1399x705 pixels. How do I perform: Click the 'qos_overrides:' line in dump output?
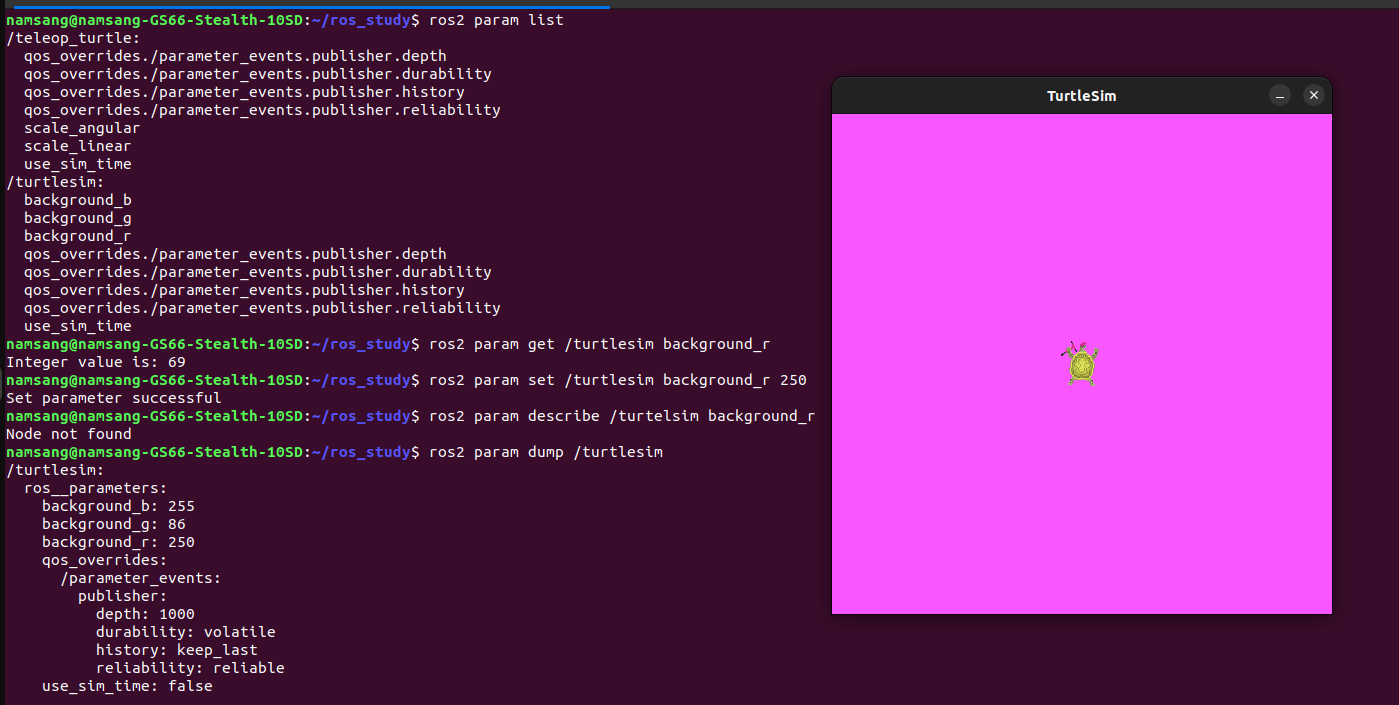[105, 560]
